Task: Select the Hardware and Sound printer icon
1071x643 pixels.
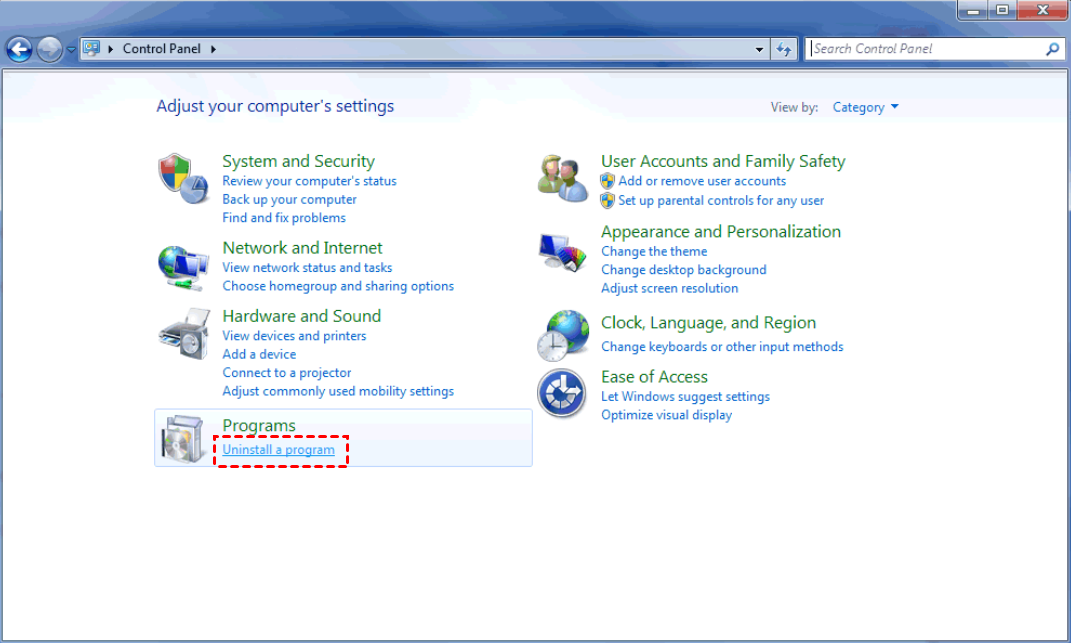Action: click(x=184, y=334)
